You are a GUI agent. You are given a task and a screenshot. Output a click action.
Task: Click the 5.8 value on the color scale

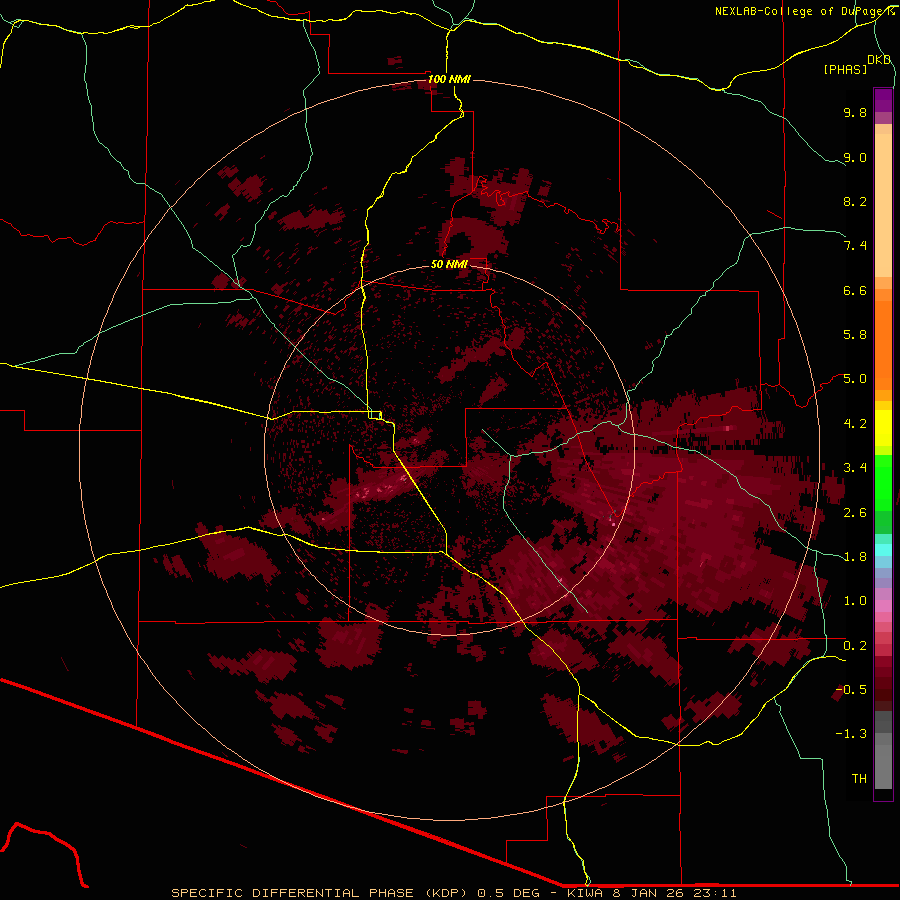pos(855,335)
